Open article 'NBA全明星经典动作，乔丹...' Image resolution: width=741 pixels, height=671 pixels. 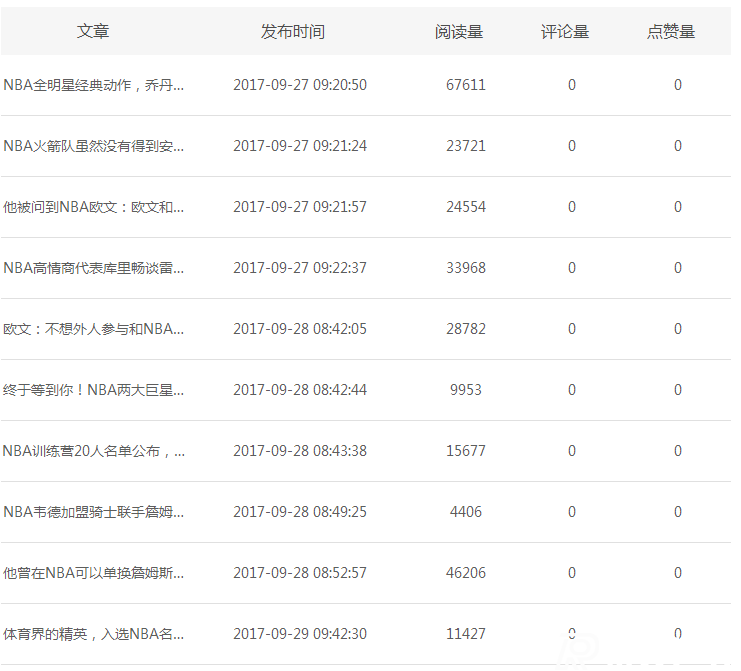pos(94,85)
